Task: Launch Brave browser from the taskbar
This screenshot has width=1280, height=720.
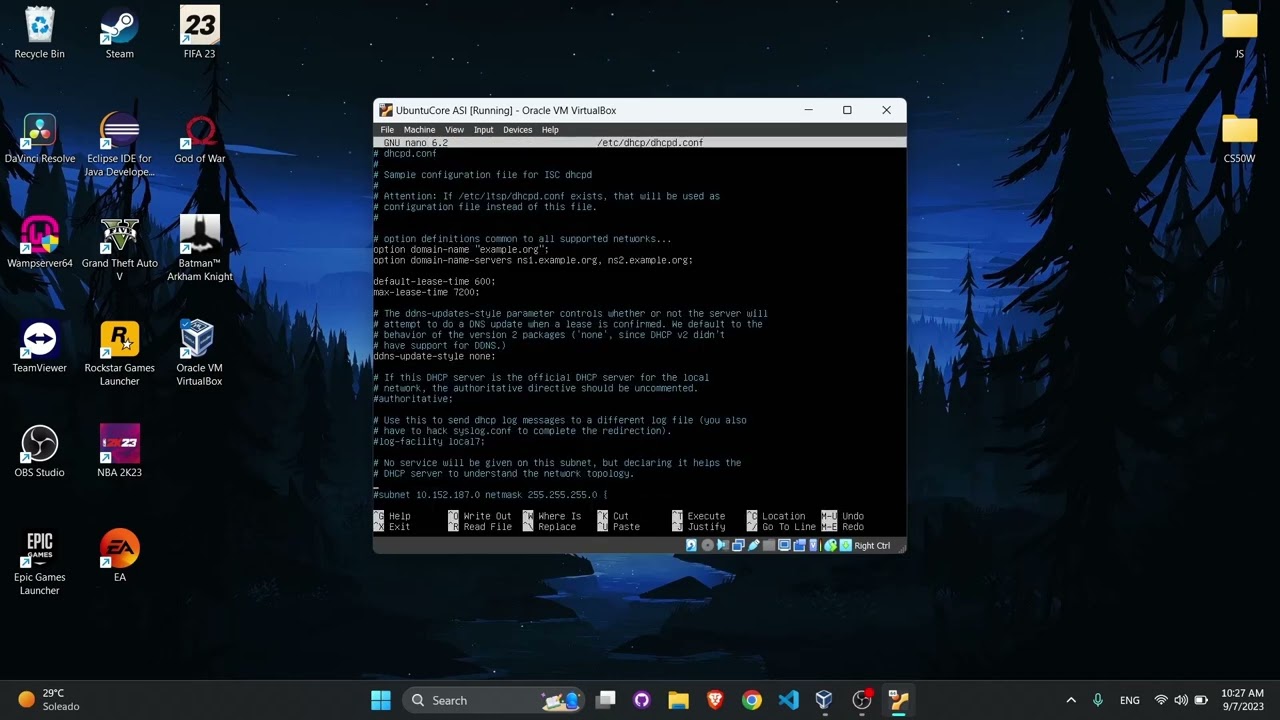Action: tap(715, 700)
